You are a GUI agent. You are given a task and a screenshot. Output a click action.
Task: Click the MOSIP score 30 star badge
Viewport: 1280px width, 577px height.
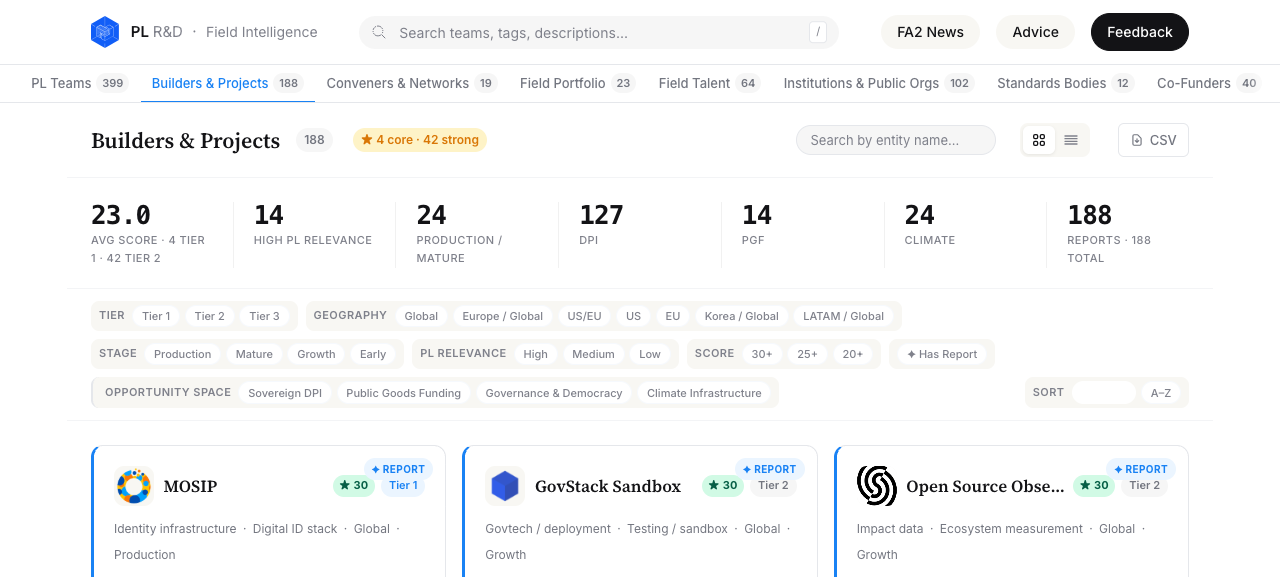click(354, 486)
